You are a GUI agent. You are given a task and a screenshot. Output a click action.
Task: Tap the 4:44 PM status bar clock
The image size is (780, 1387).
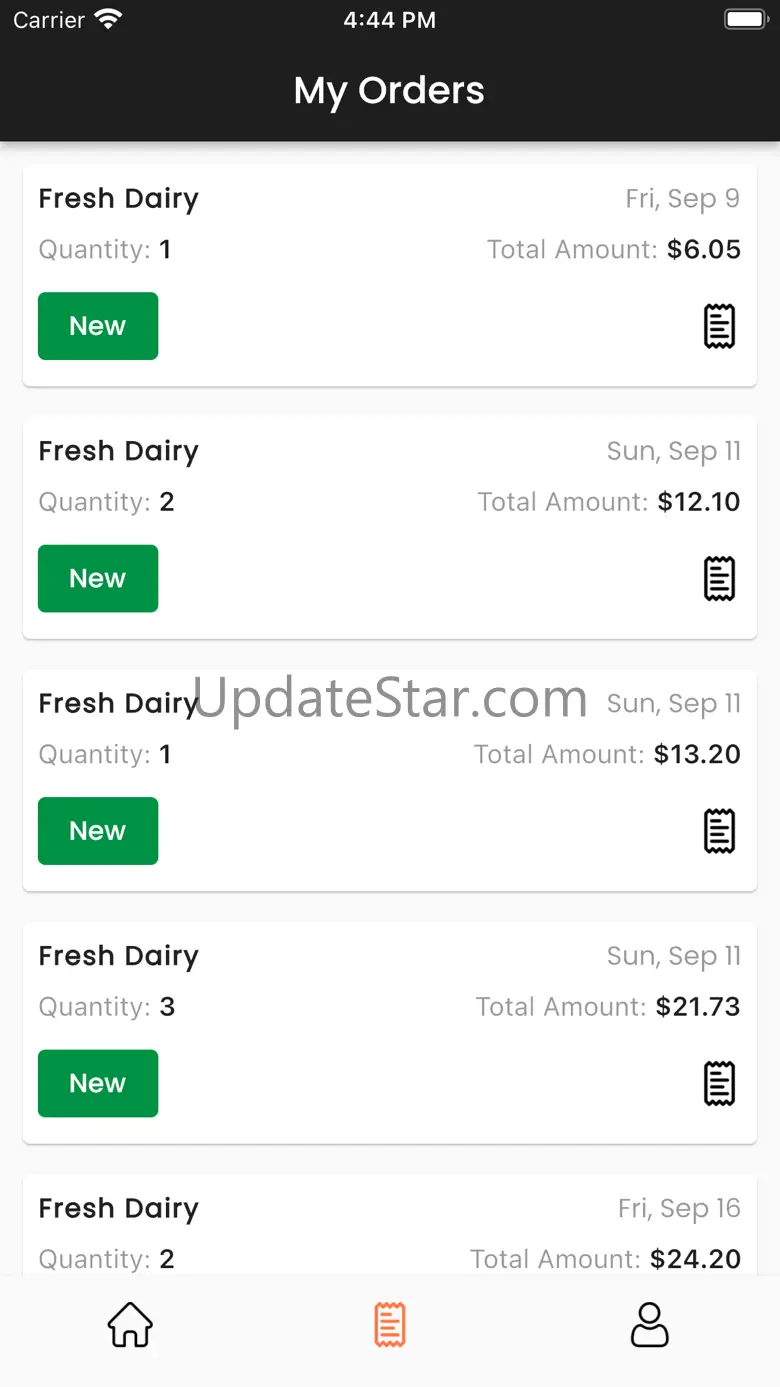point(389,20)
